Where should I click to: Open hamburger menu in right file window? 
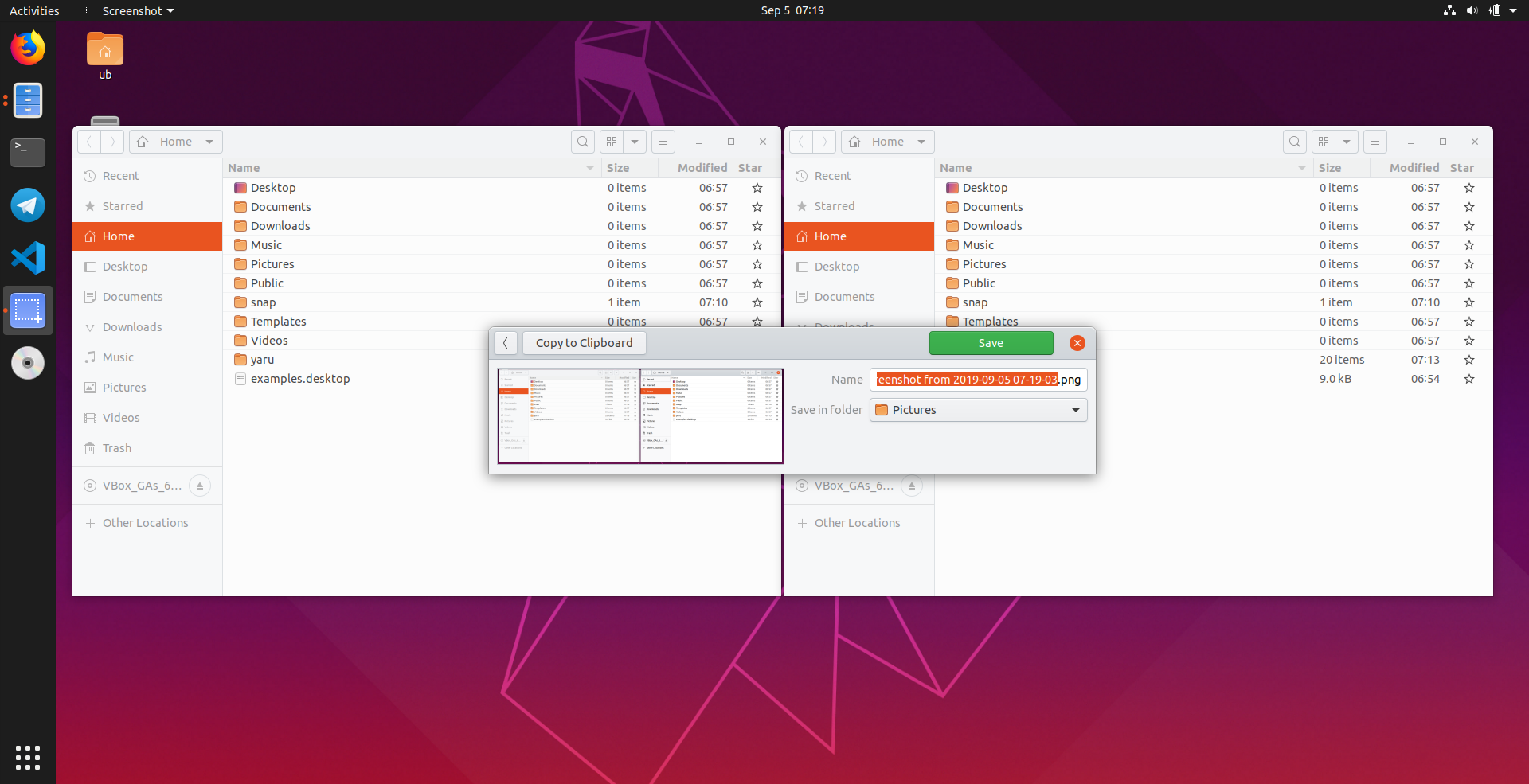tap(1375, 142)
